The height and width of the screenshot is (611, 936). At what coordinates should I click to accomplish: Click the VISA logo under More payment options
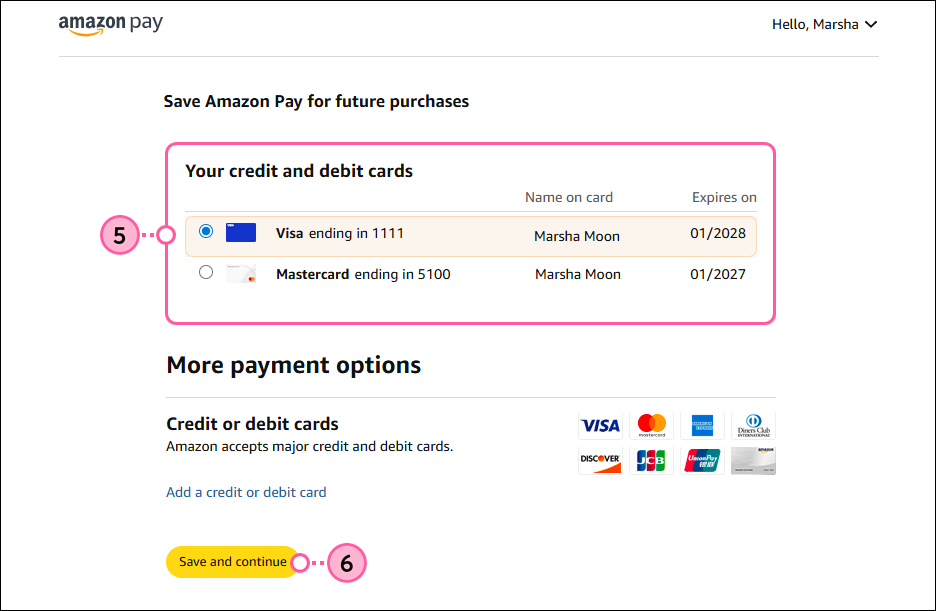click(600, 425)
